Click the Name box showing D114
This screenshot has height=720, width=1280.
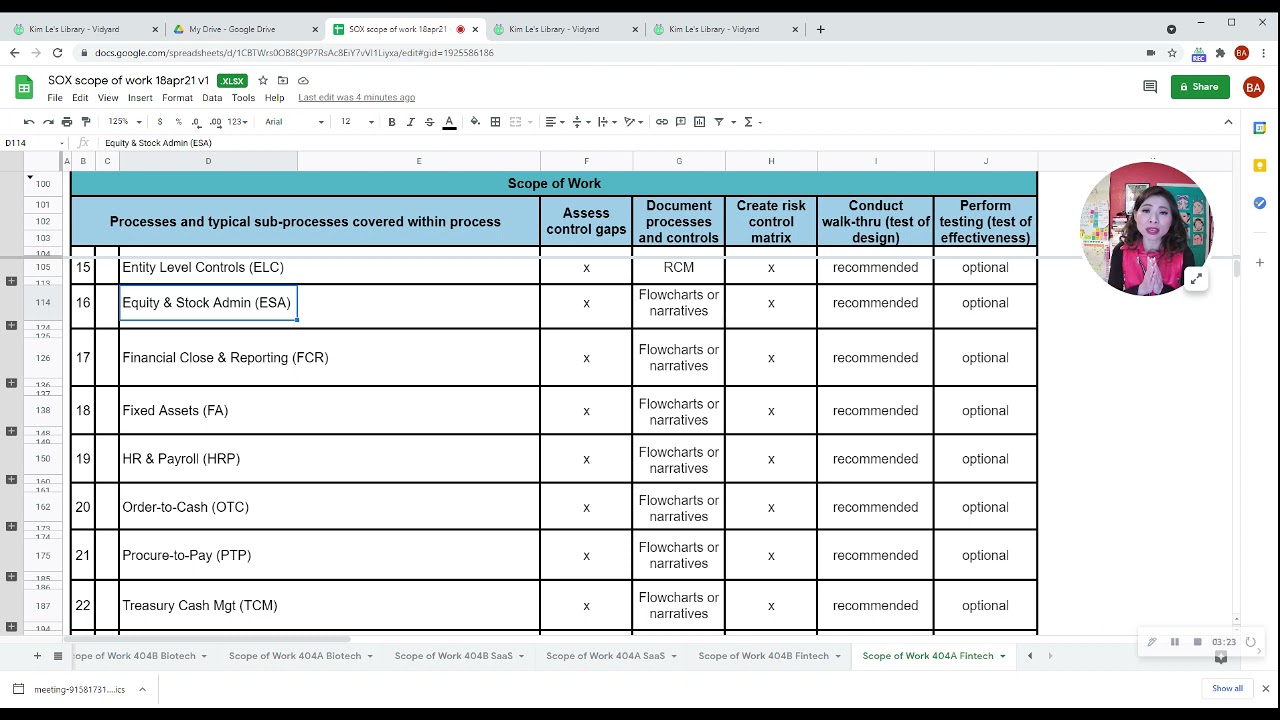33,143
